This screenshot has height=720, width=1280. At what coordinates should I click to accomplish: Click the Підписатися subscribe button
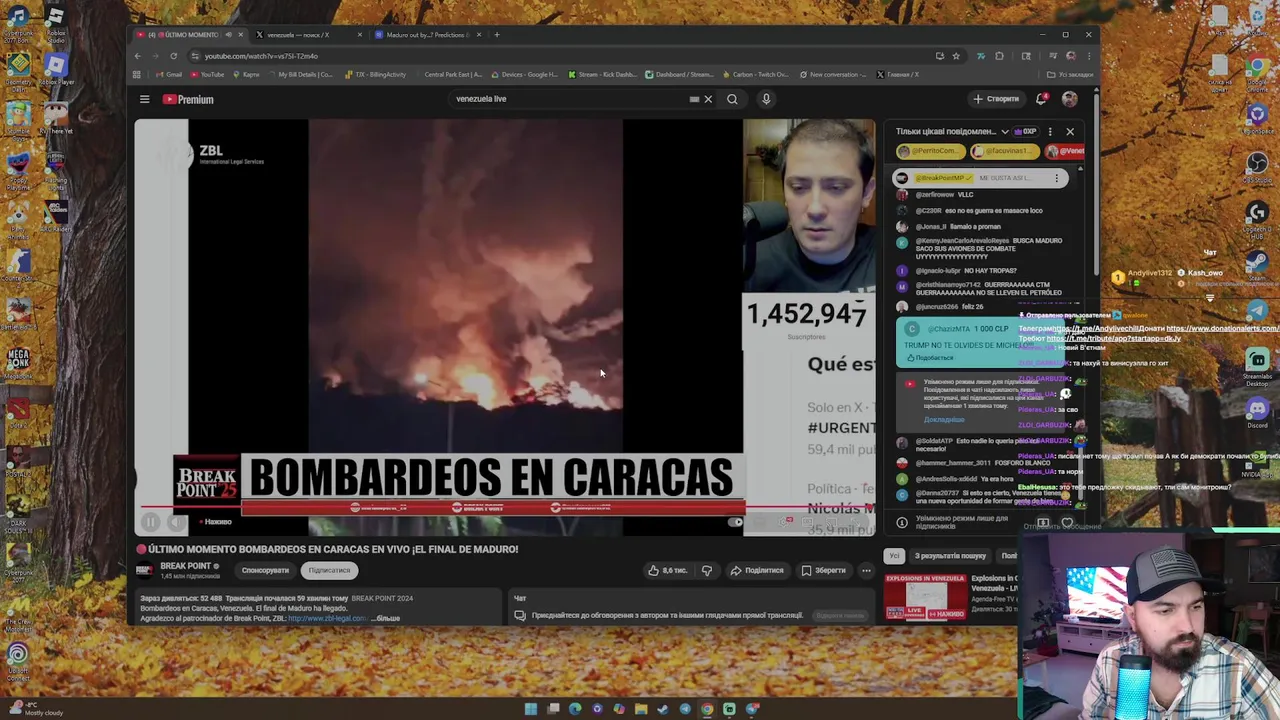click(x=329, y=570)
